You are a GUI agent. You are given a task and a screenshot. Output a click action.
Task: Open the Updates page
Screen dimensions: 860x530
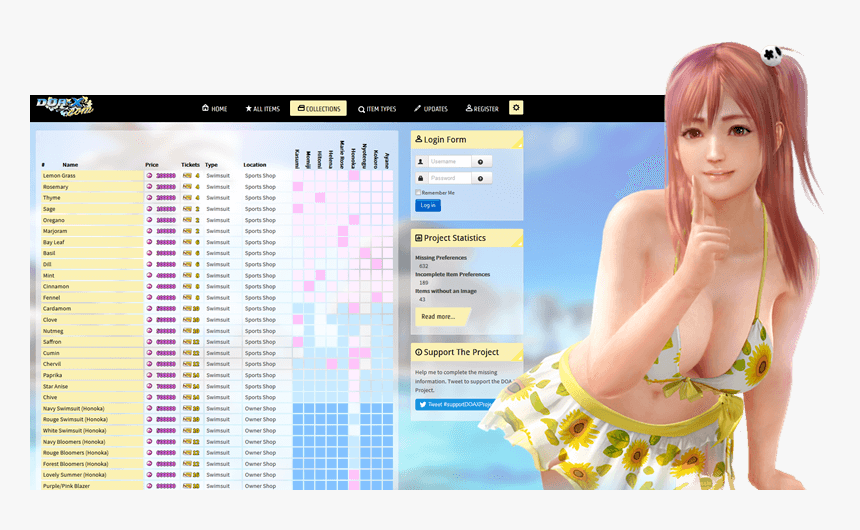point(431,109)
